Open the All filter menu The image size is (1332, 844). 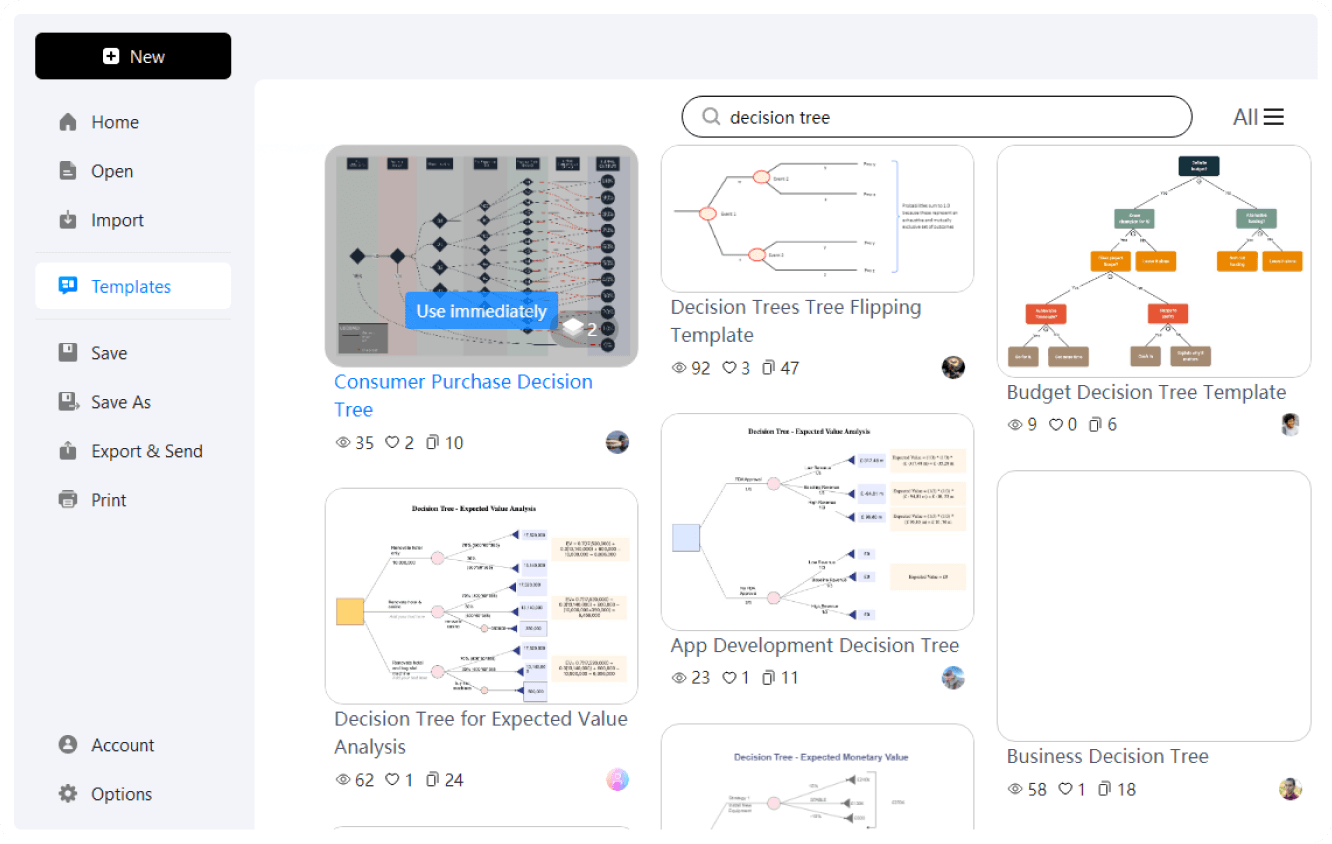tap(1258, 117)
